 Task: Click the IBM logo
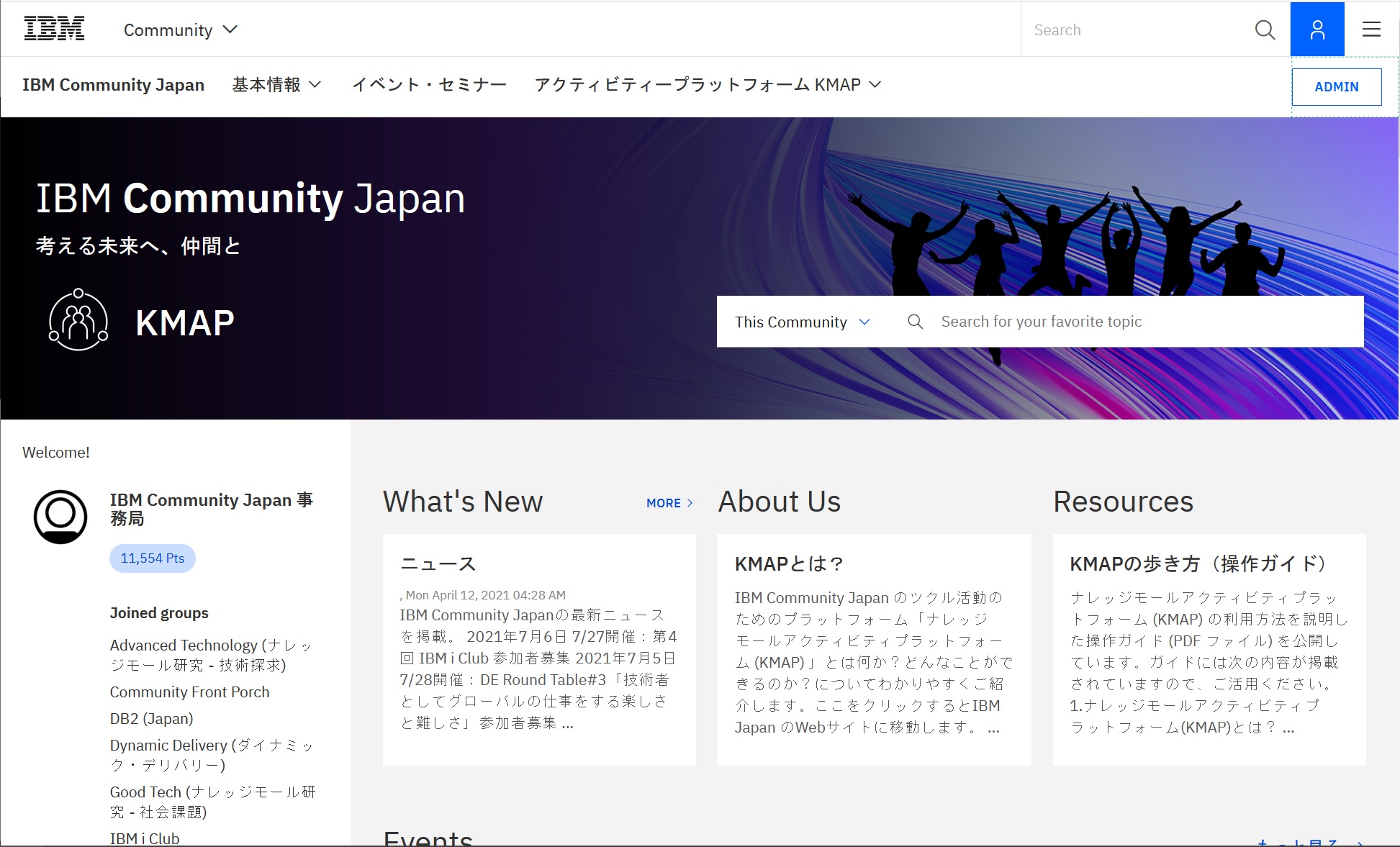point(55,30)
